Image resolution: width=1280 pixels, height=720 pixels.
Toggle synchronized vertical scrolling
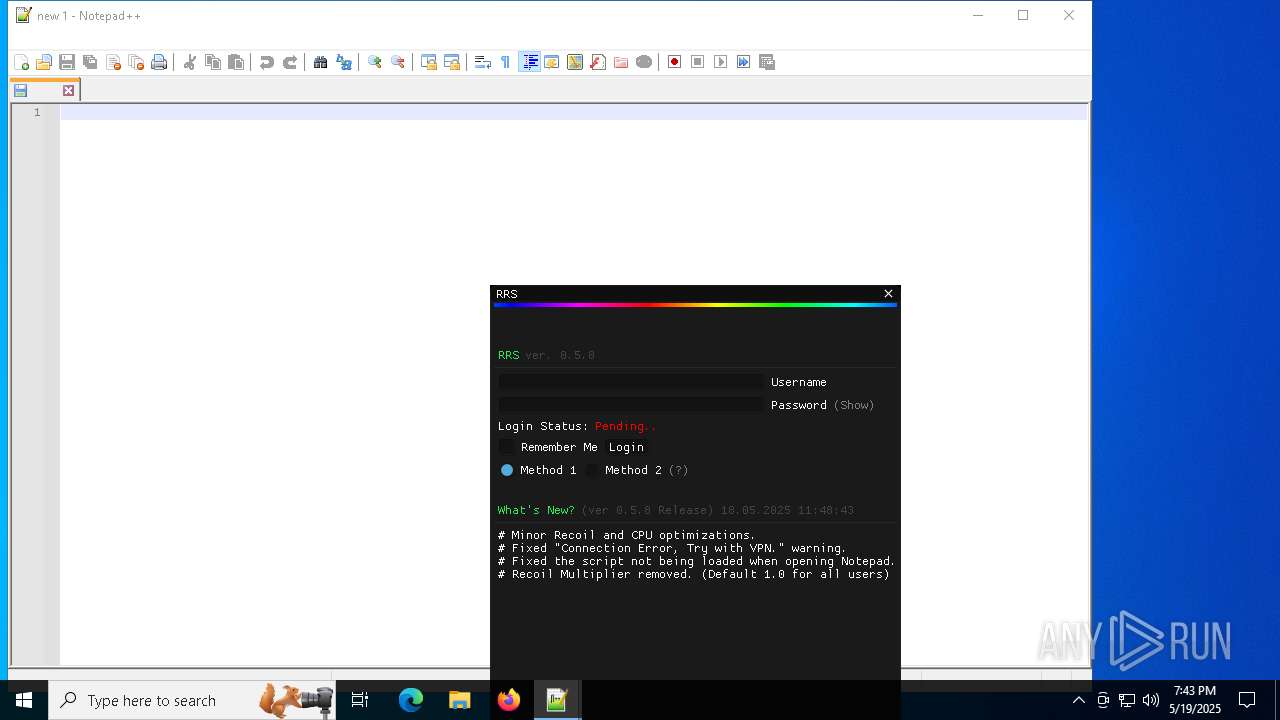point(429,62)
